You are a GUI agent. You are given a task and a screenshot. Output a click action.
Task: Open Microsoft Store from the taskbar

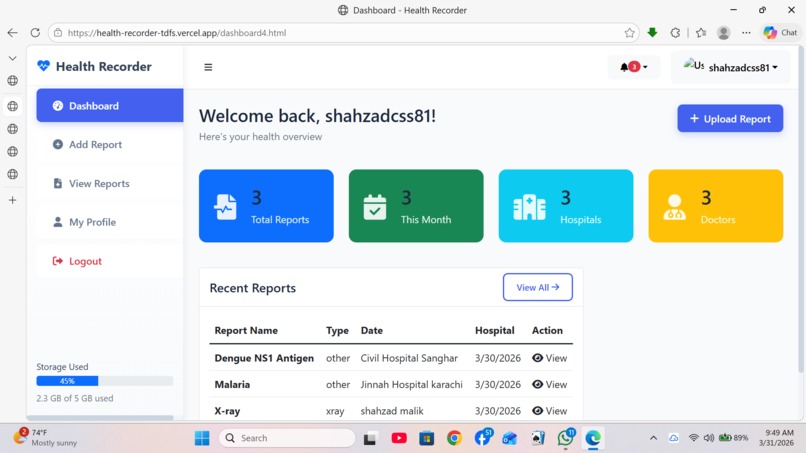tap(426, 438)
